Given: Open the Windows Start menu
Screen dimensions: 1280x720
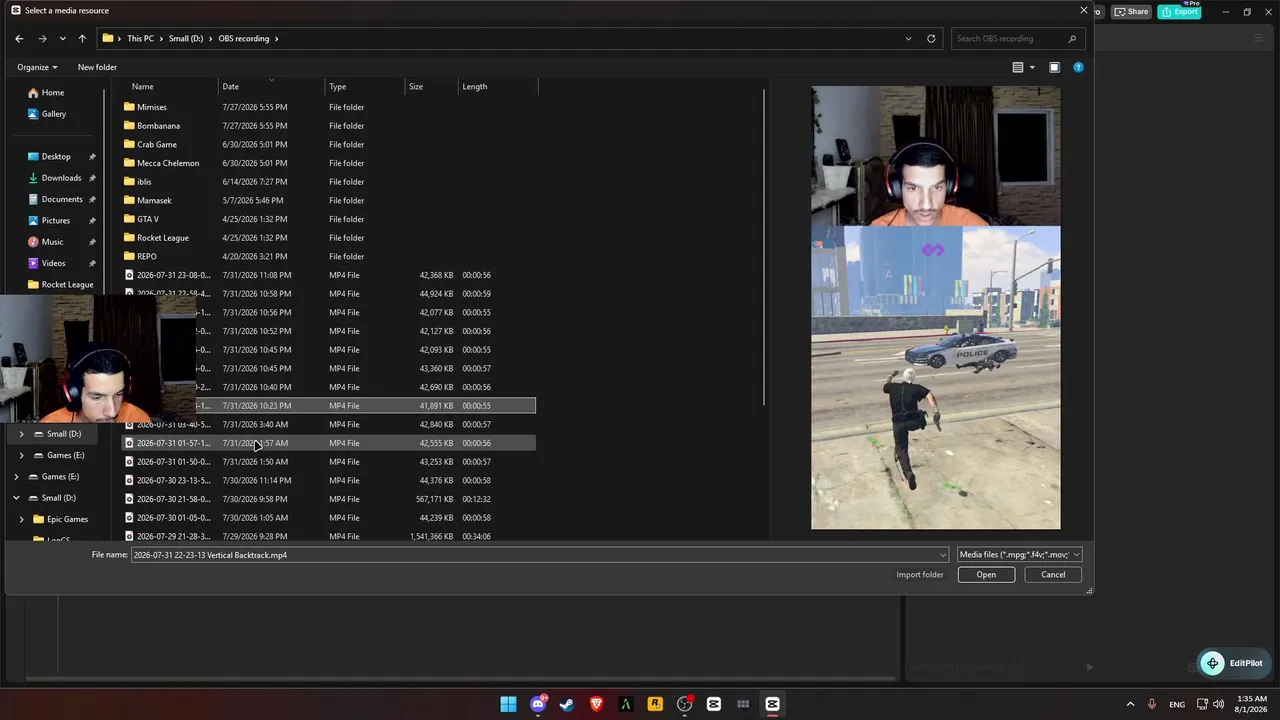Looking at the screenshot, I should [508, 704].
